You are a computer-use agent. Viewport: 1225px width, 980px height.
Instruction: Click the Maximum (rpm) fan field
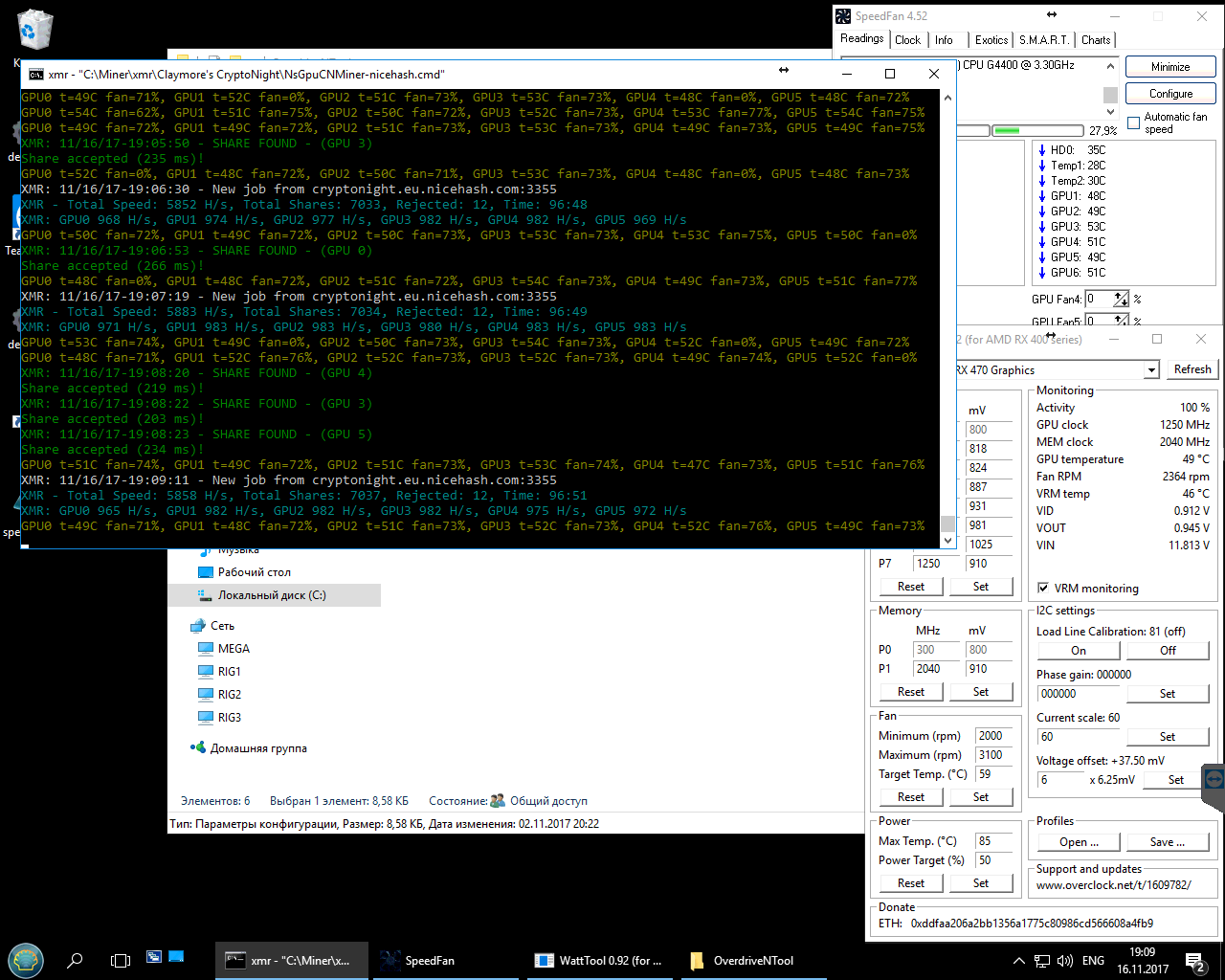click(994, 755)
